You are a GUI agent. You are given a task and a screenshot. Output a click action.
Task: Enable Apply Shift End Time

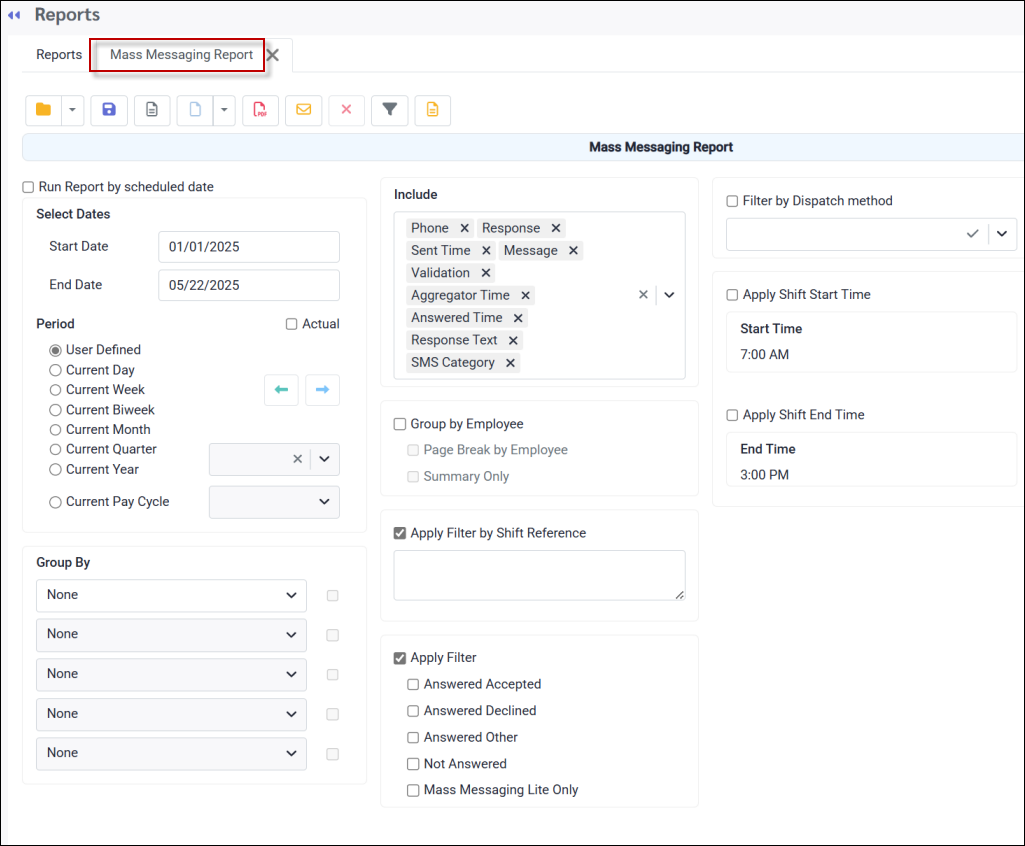pyautogui.click(x=733, y=415)
